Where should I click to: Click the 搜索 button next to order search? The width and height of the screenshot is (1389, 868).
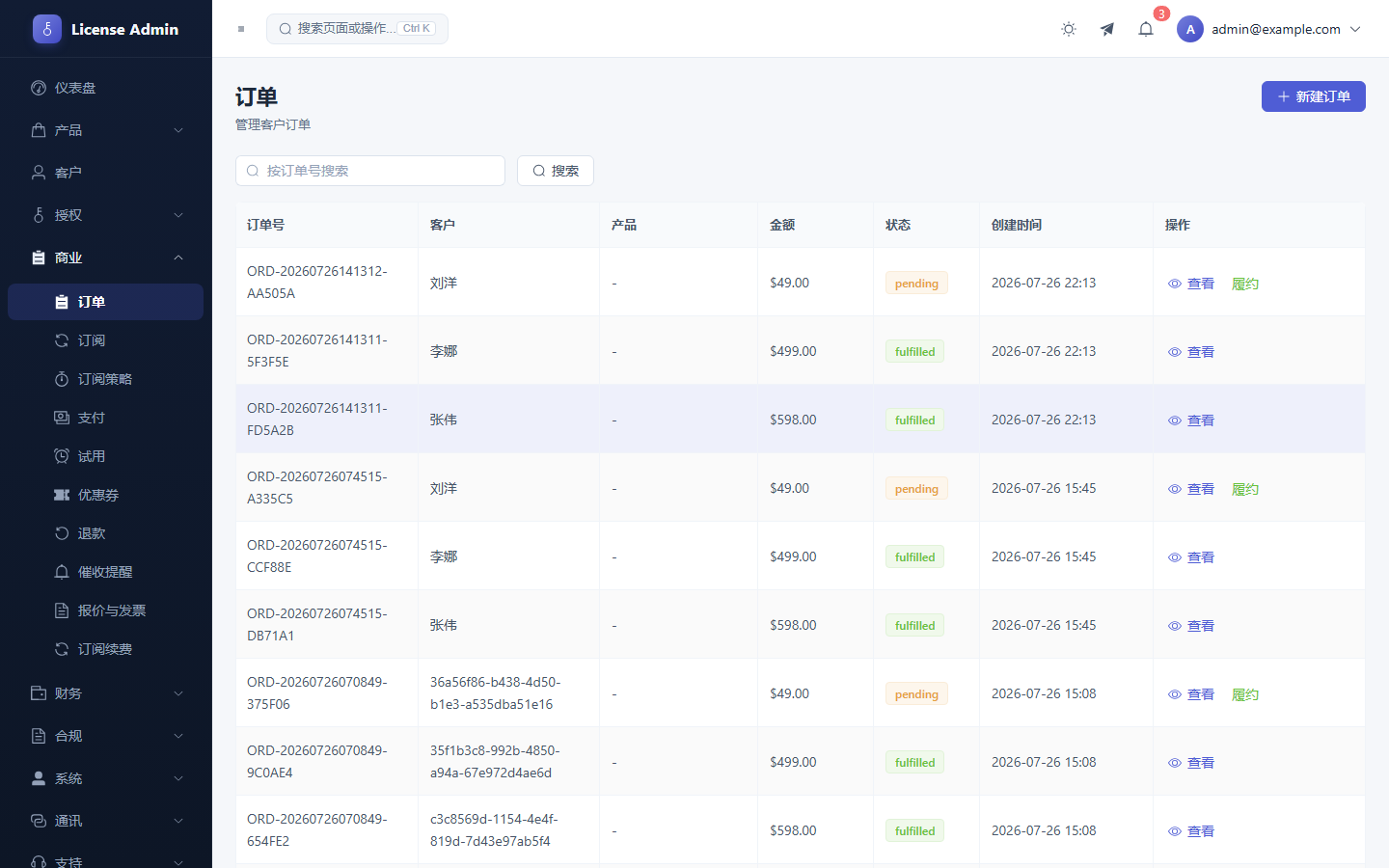coord(556,171)
